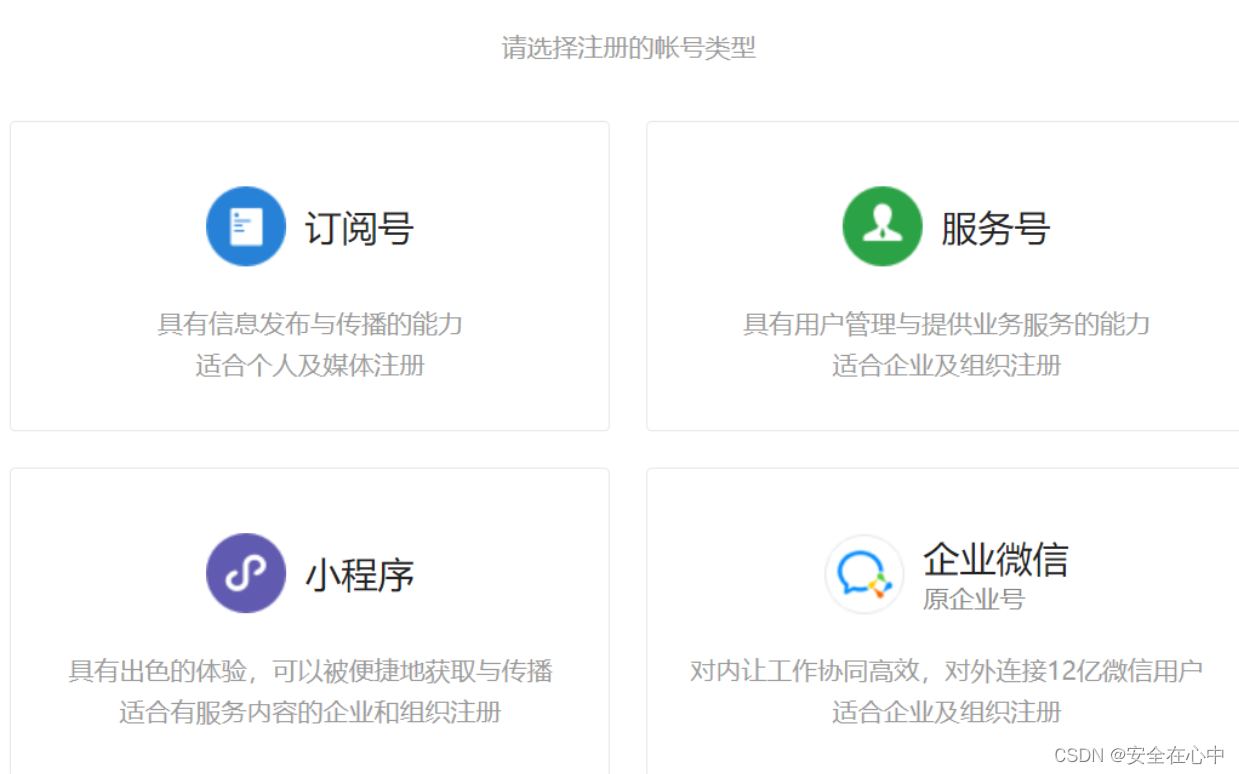Click the blue 订阅号 document icon
The height and width of the screenshot is (774, 1239).
point(246,226)
